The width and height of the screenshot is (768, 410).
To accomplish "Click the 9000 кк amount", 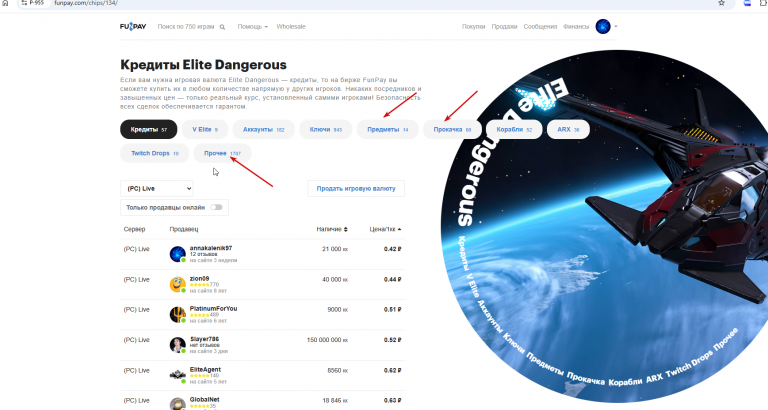I will tap(337, 310).
